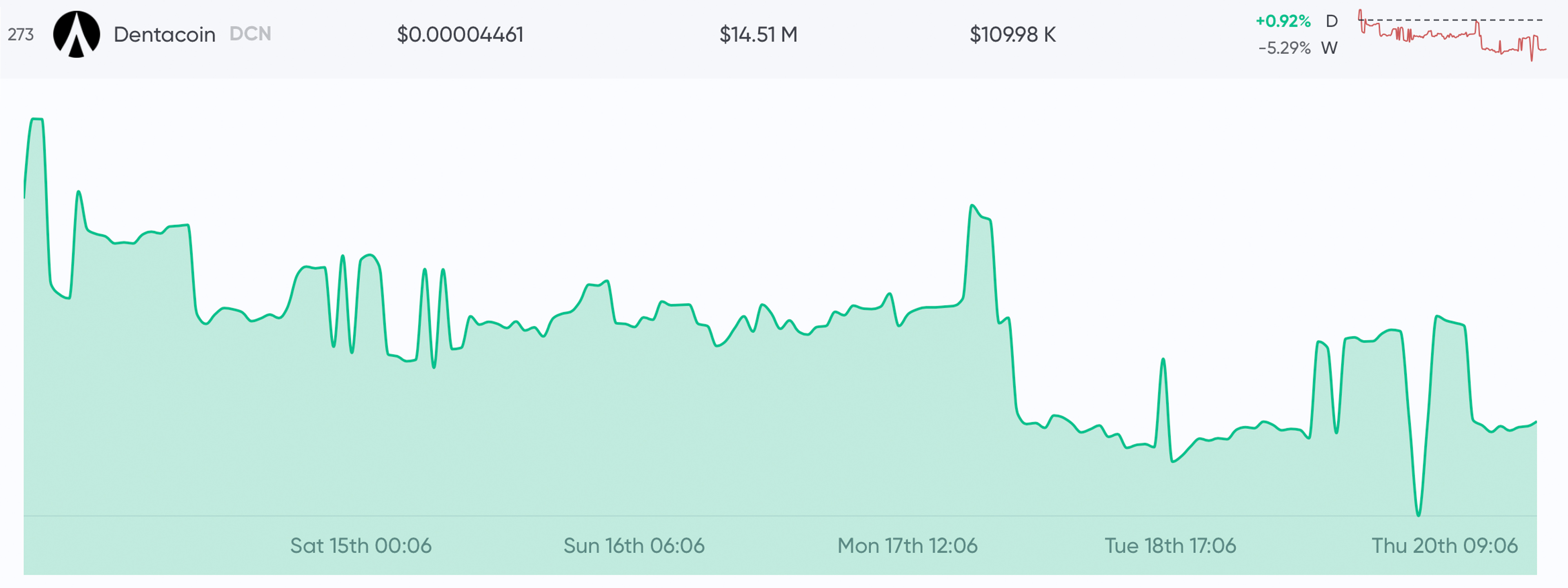1568x588 pixels.
Task: Click the Thu 20th 09:06 axis label
Action: point(1444,545)
